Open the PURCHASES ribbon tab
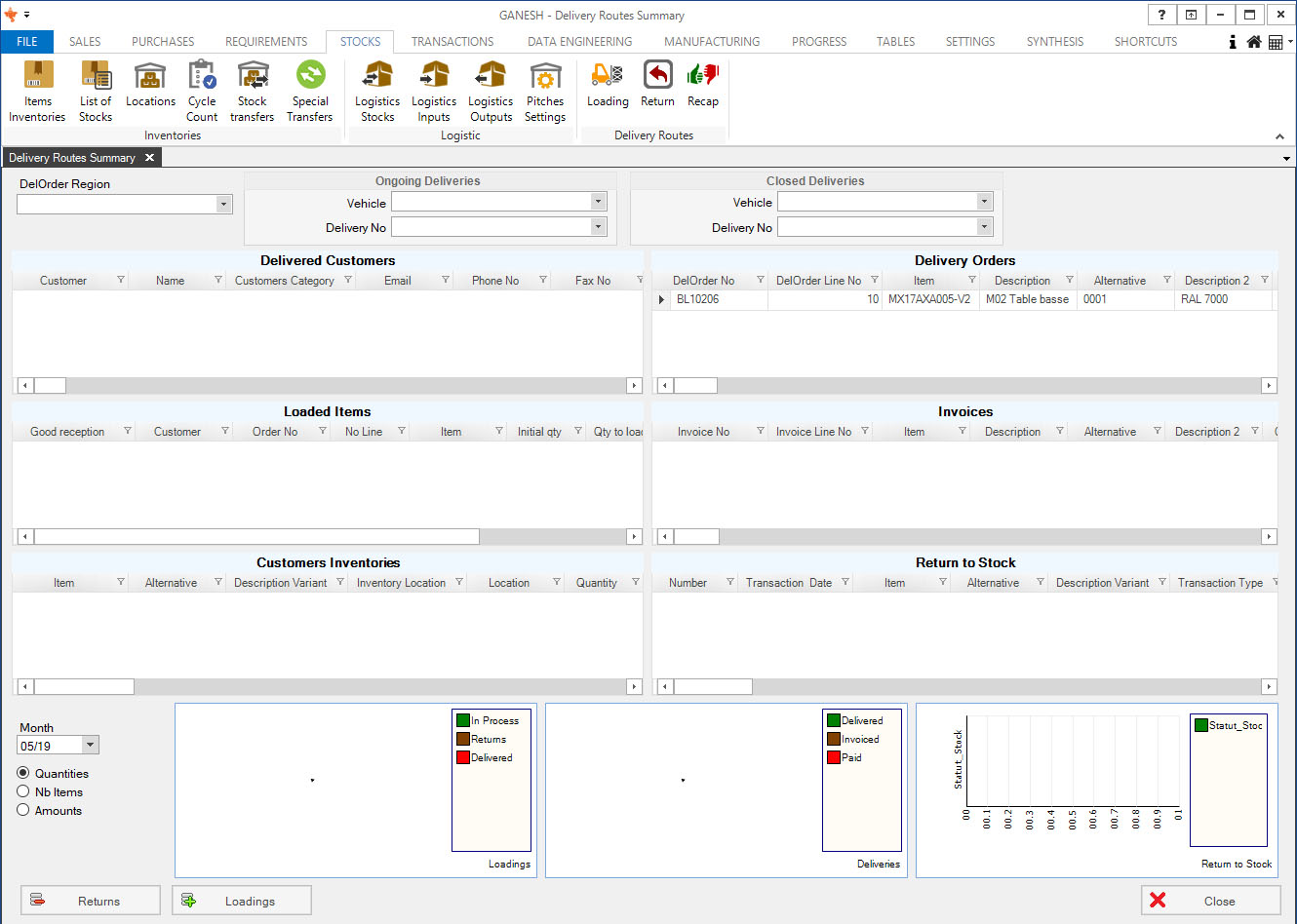1297x924 pixels. click(x=163, y=42)
